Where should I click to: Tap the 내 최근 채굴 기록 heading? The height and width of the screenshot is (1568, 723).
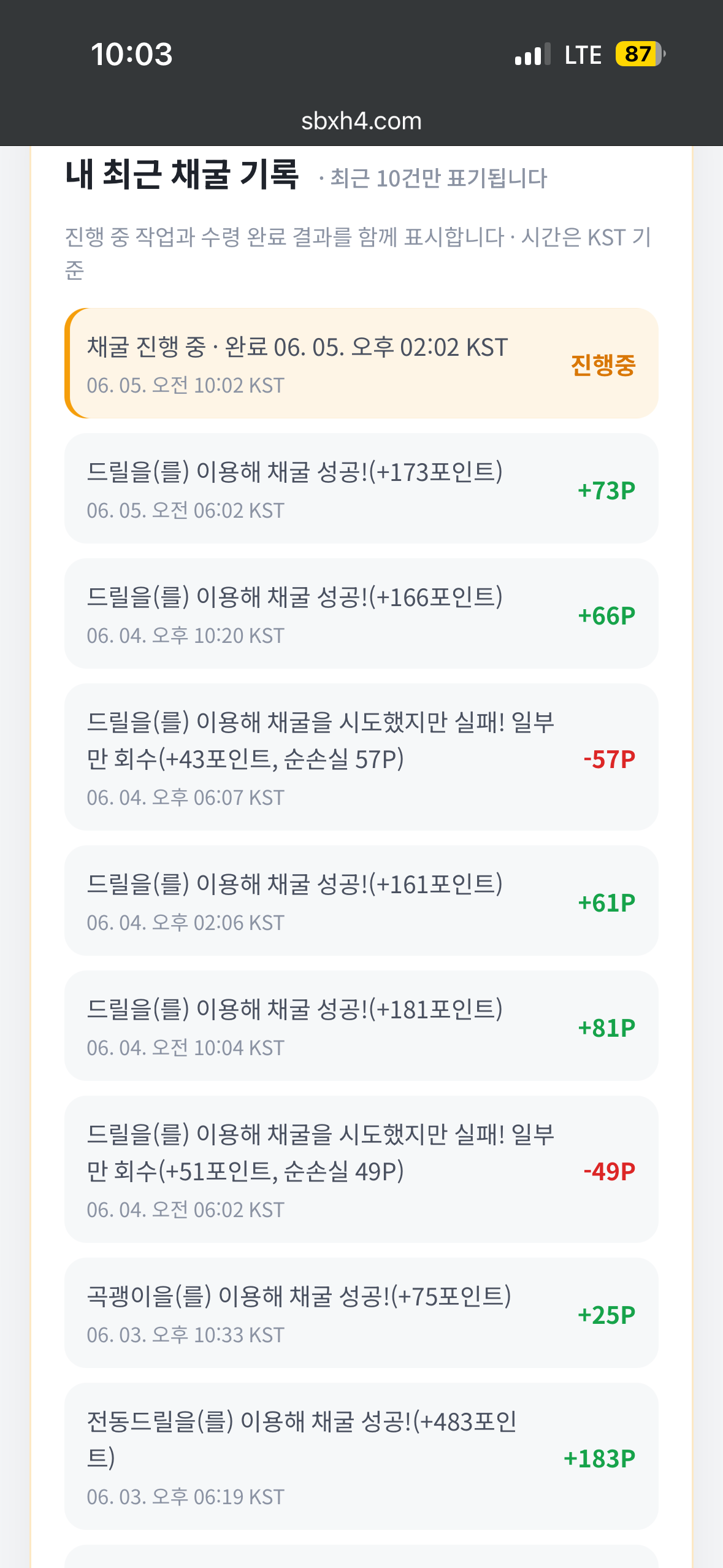(182, 174)
